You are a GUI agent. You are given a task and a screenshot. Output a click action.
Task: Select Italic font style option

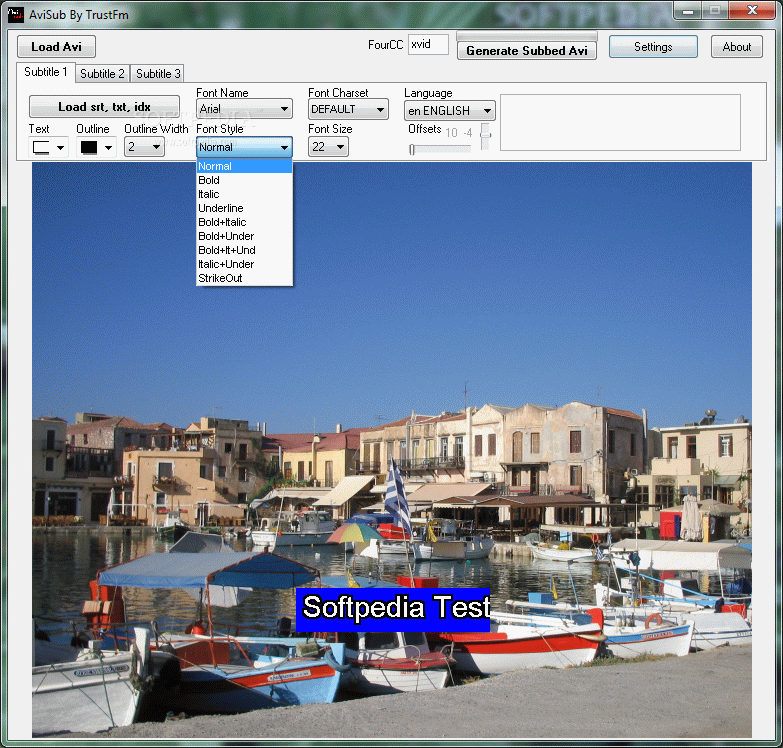[244, 194]
